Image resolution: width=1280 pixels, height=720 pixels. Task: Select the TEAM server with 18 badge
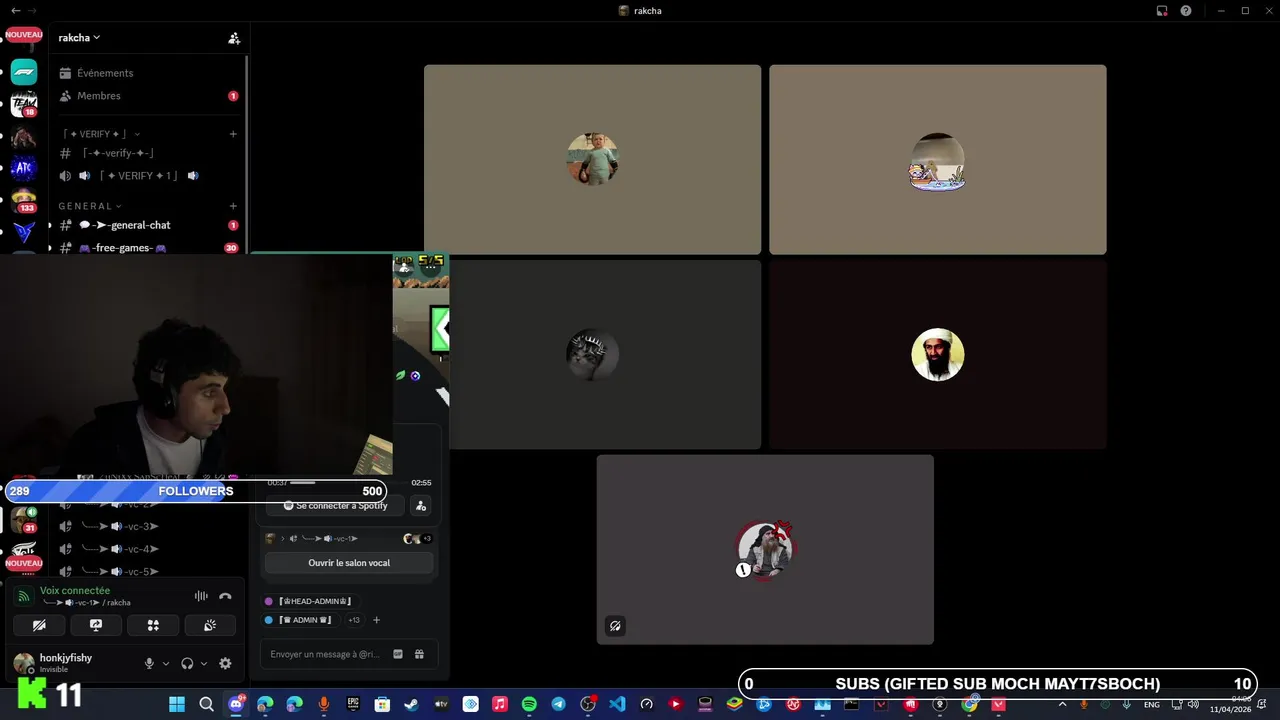tap(24, 104)
